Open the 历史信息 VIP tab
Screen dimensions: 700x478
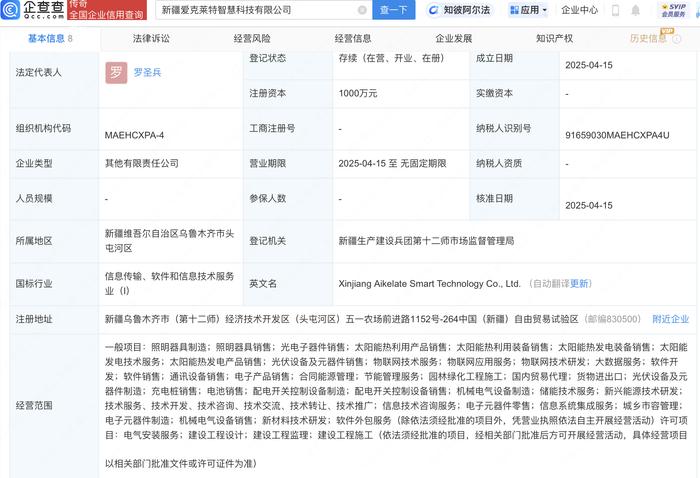pyautogui.click(x=648, y=38)
